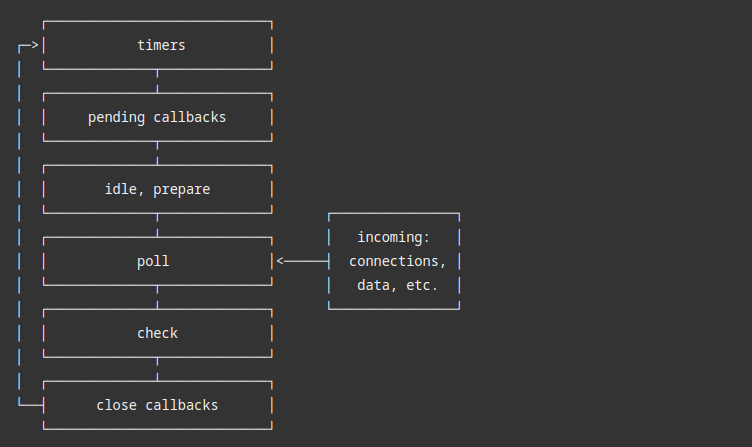Click the "incoming:" text
752x447 pixels.
click(393, 237)
